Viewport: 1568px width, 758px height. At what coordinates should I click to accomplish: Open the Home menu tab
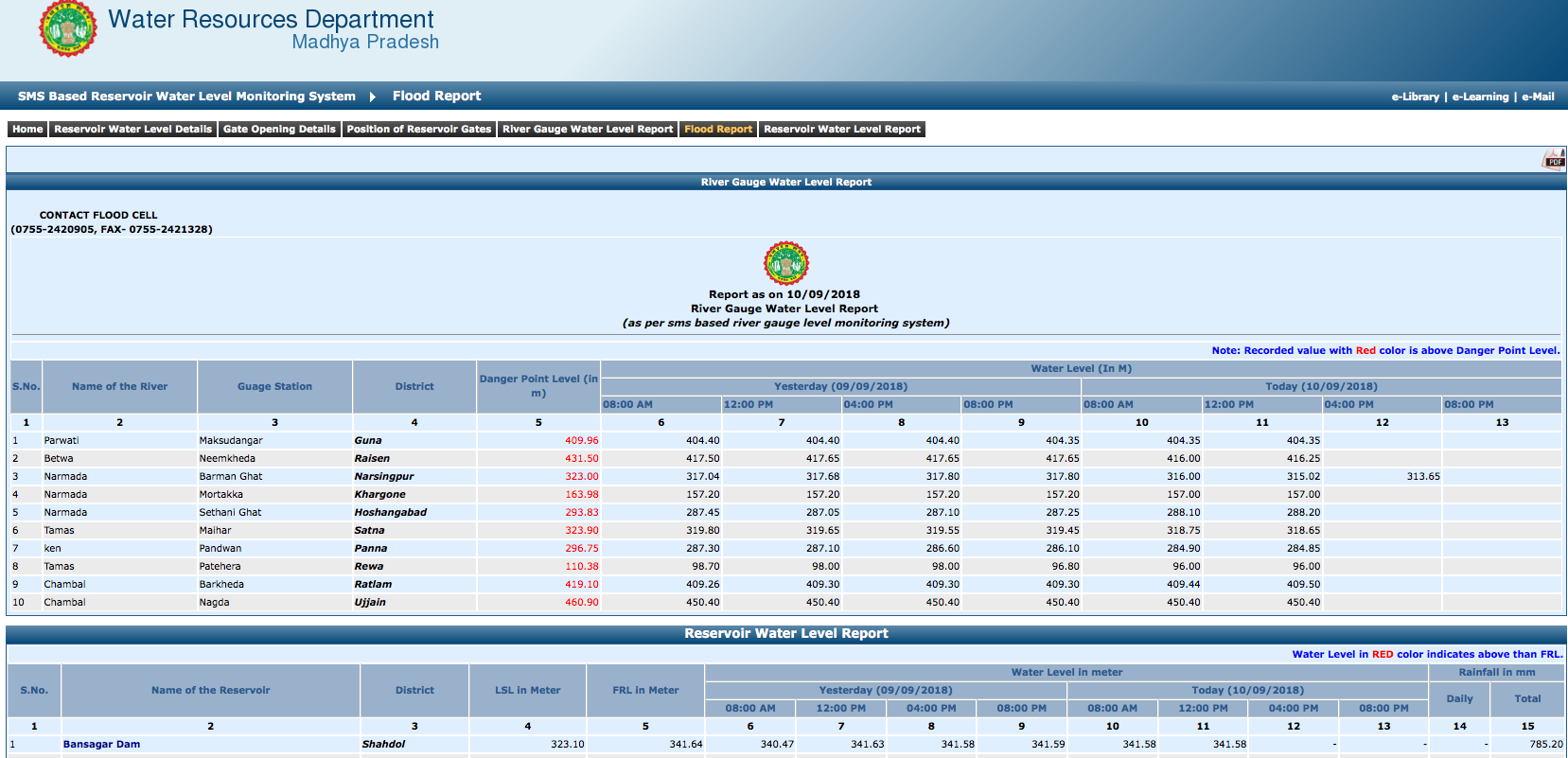click(27, 130)
